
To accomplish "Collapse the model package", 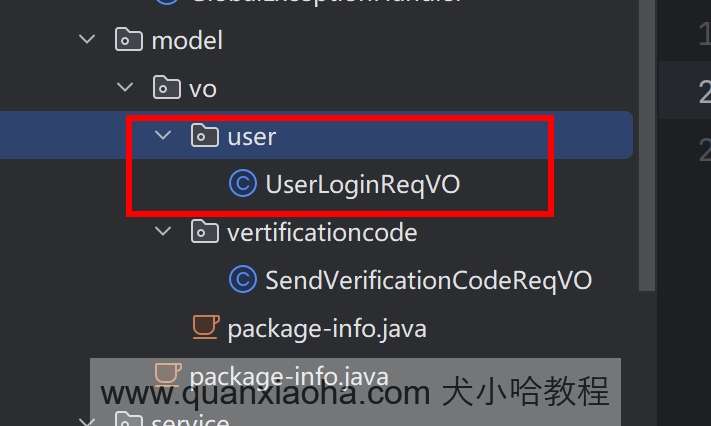I will click(x=87, y=39).
